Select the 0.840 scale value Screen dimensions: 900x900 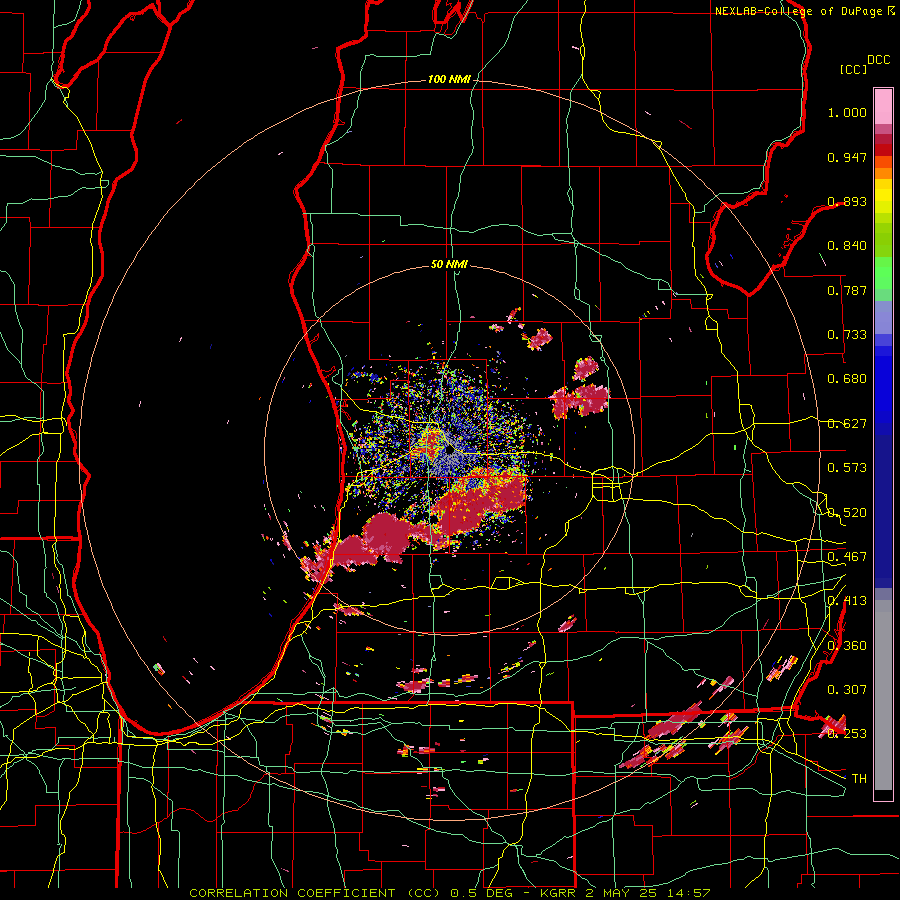847,246
